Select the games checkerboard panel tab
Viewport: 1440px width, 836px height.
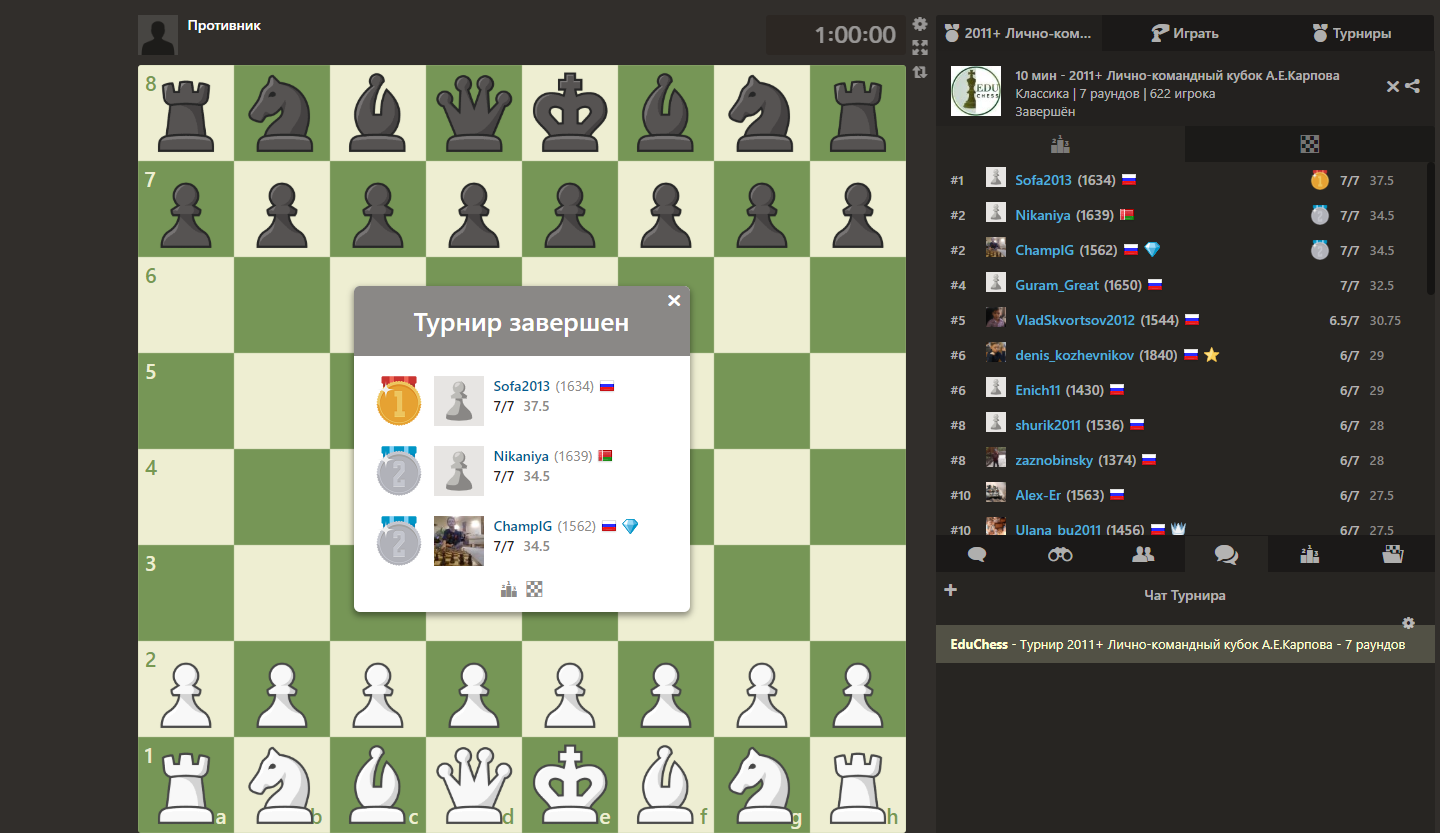tap(1310, 144)
